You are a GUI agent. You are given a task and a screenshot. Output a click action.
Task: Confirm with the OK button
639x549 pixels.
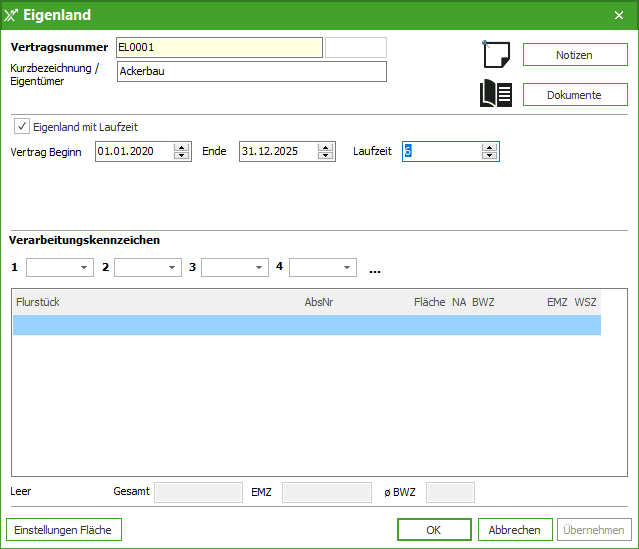[x=433, y=530]
